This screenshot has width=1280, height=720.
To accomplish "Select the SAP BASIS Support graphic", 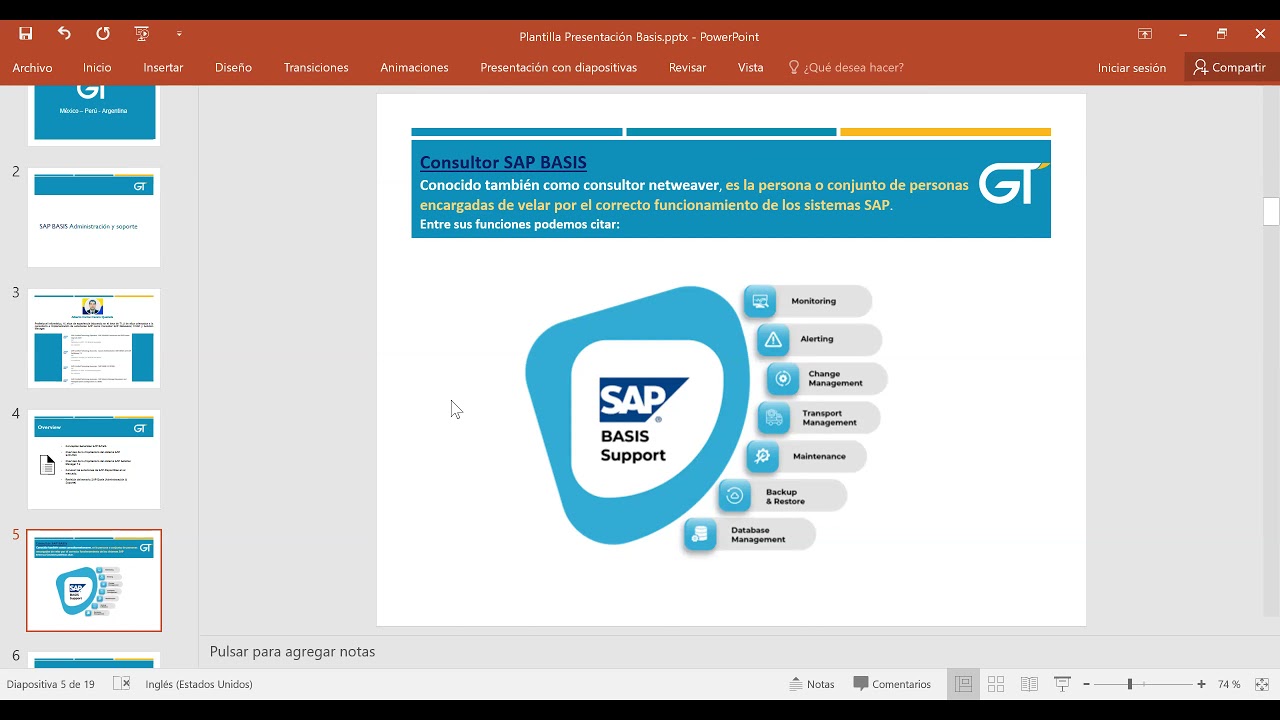I will (x=638, y=414).
